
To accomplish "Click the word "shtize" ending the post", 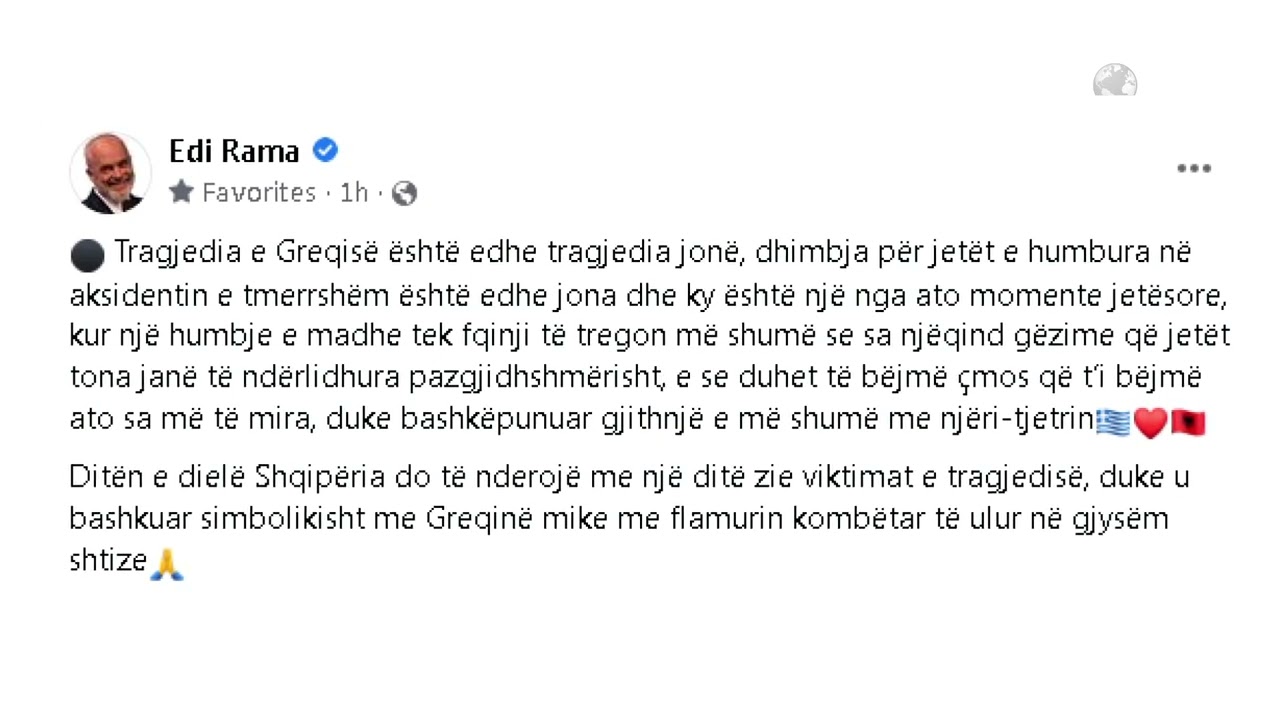I will click(108, 560).
